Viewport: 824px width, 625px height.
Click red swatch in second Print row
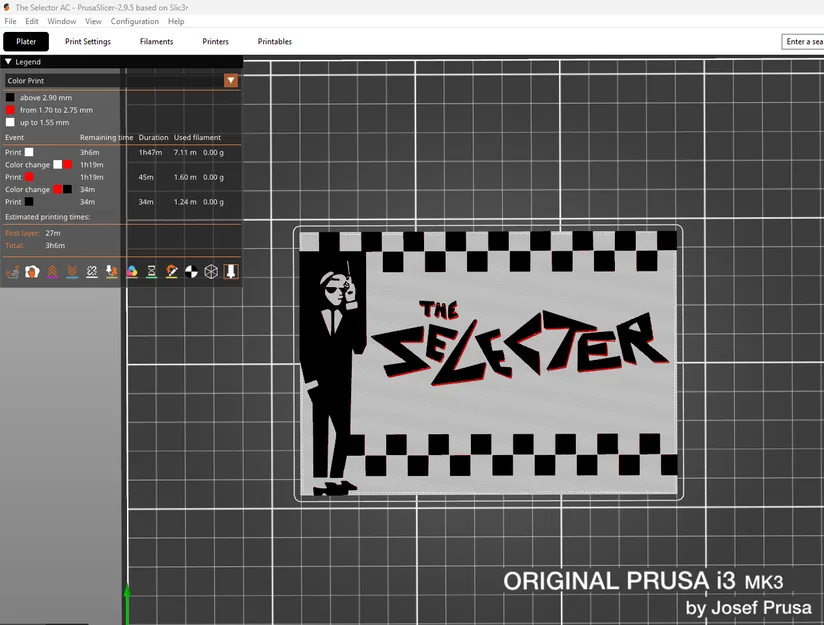coord(29,177)
